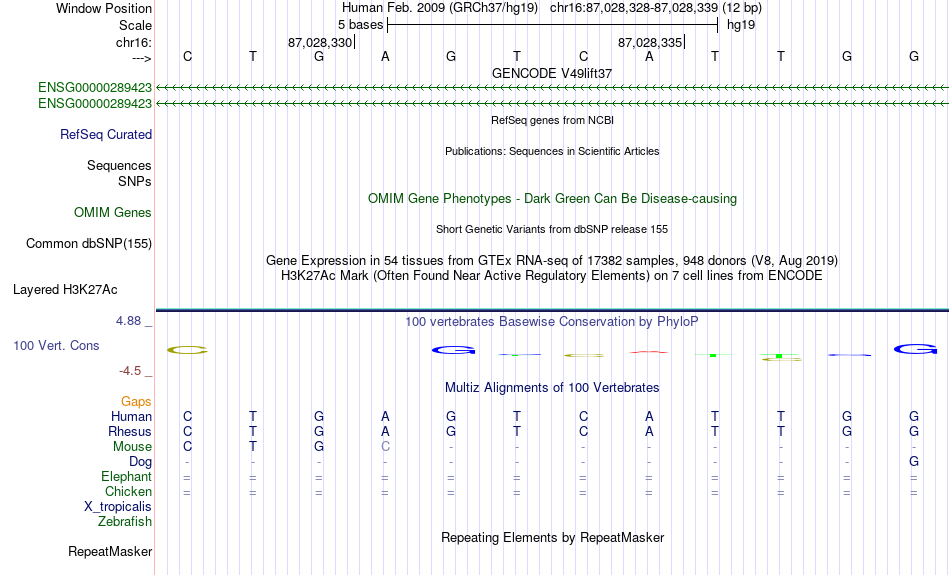Click Short Genetic Variants from dbSNP title
Image resolution: width=950 pixels, height=575 pixels.
click(552, 229)
